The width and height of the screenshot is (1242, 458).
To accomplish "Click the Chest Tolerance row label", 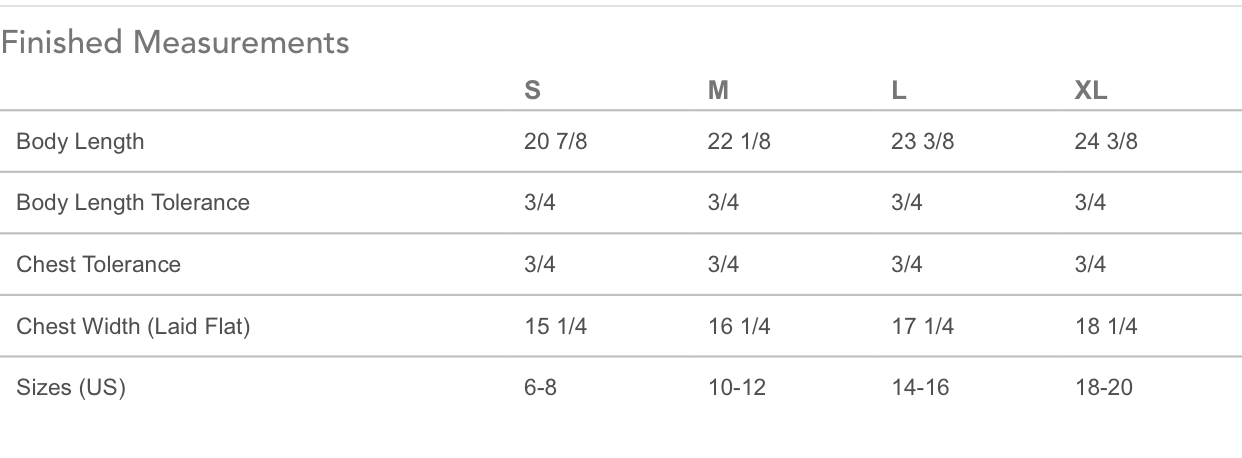I will pyautogui.click(x=99, y=265).
